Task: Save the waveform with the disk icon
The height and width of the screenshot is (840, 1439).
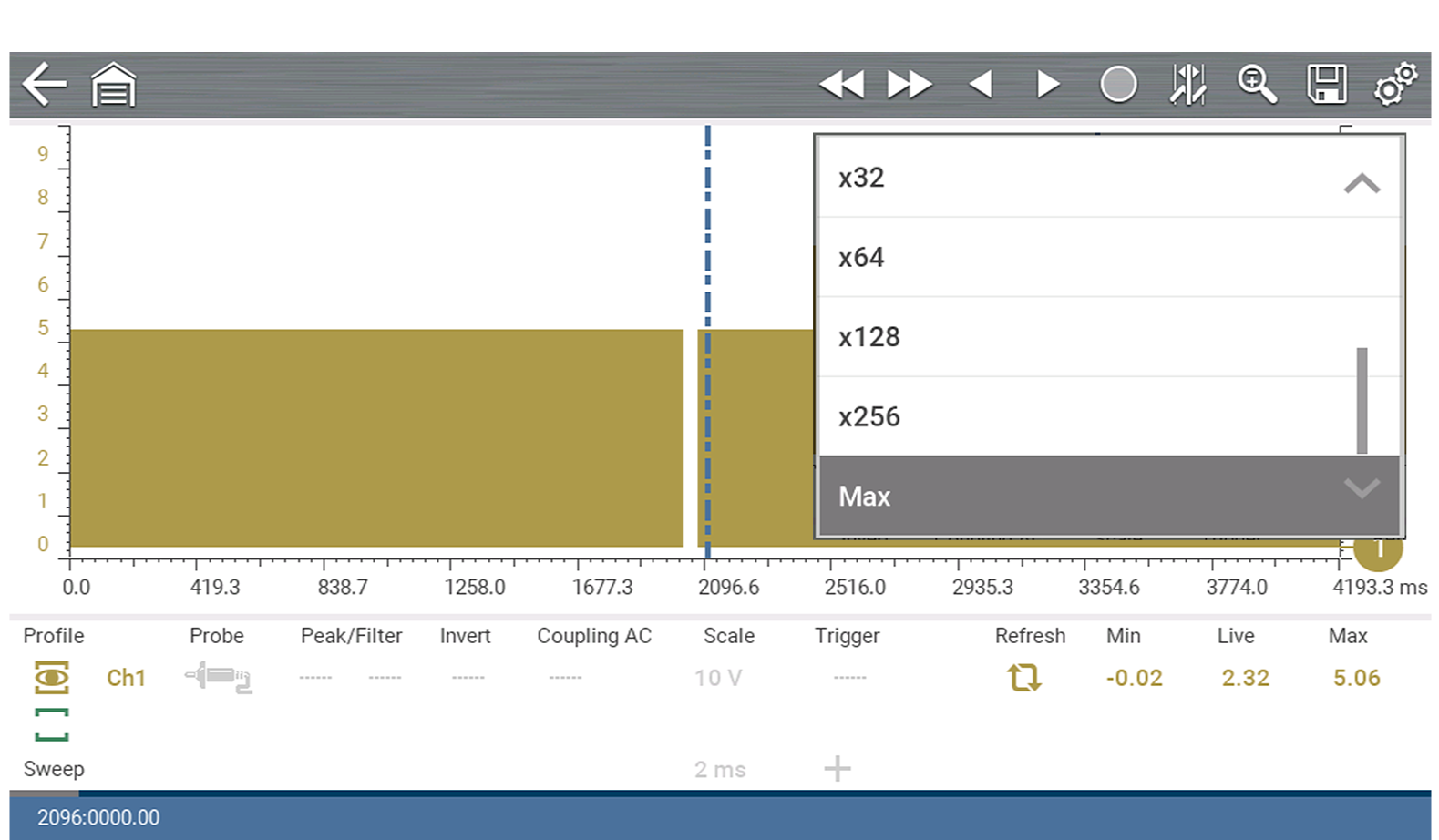Action: [x=1327, y=85]
